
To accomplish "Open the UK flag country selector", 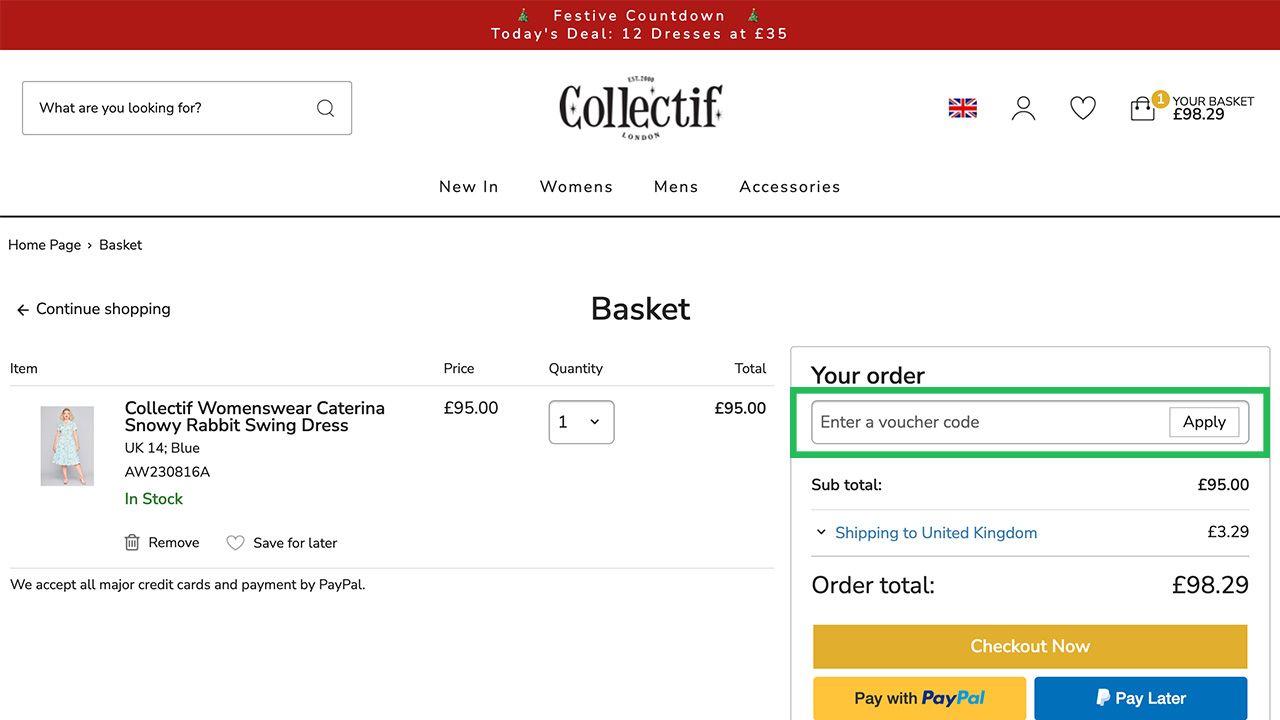I will point(962,108).
